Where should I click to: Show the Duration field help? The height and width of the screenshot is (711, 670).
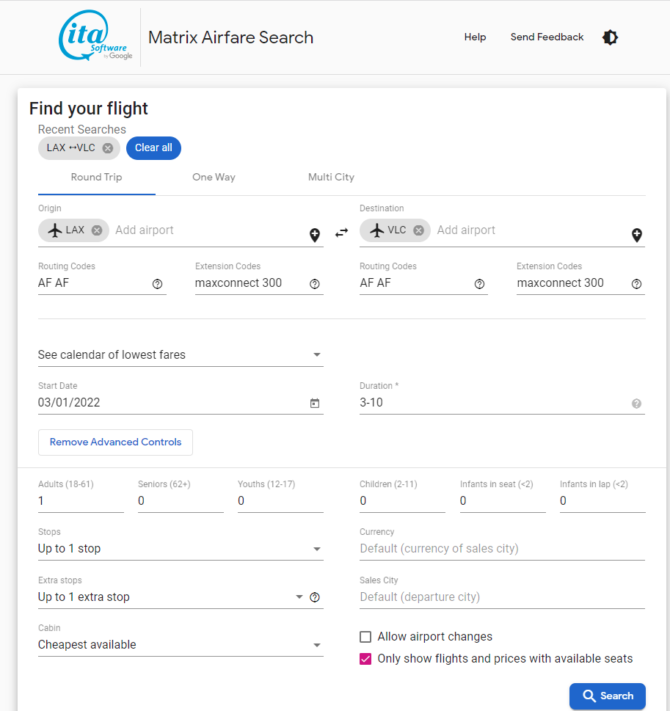tap(636, 404)
